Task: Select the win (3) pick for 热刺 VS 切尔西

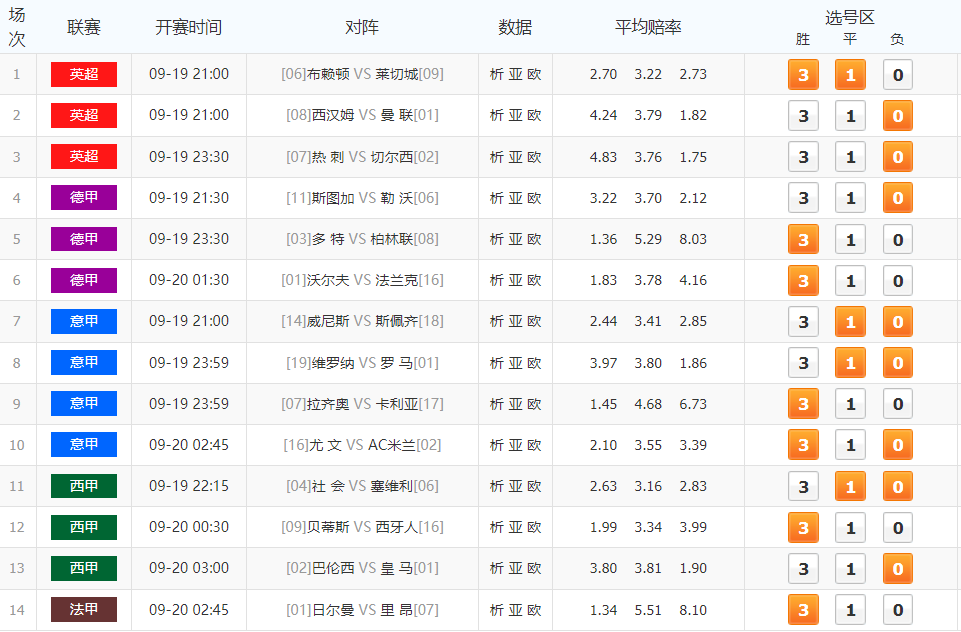Action: (x=803, y=157)
